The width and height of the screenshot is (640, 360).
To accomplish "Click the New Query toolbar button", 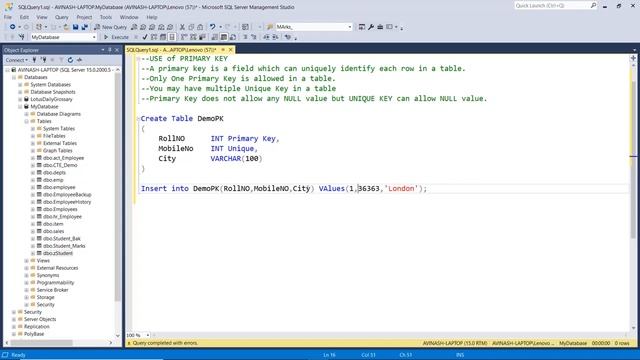I will click(111, 27).
